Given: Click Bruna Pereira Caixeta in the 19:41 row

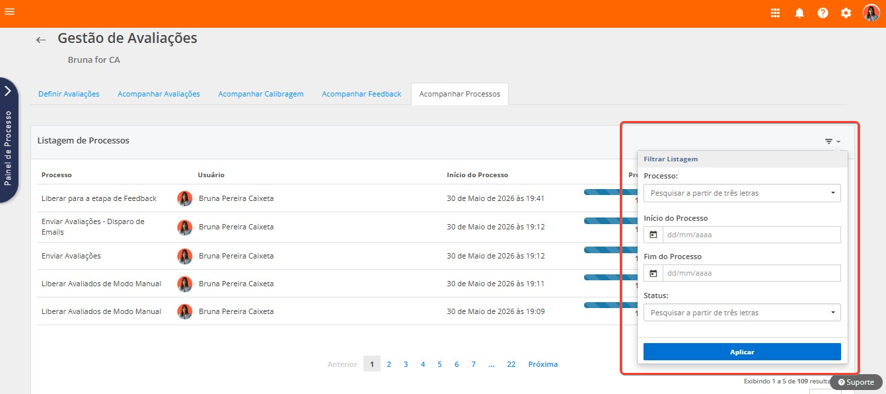Looking at the screenshot, I should [236, 198].
